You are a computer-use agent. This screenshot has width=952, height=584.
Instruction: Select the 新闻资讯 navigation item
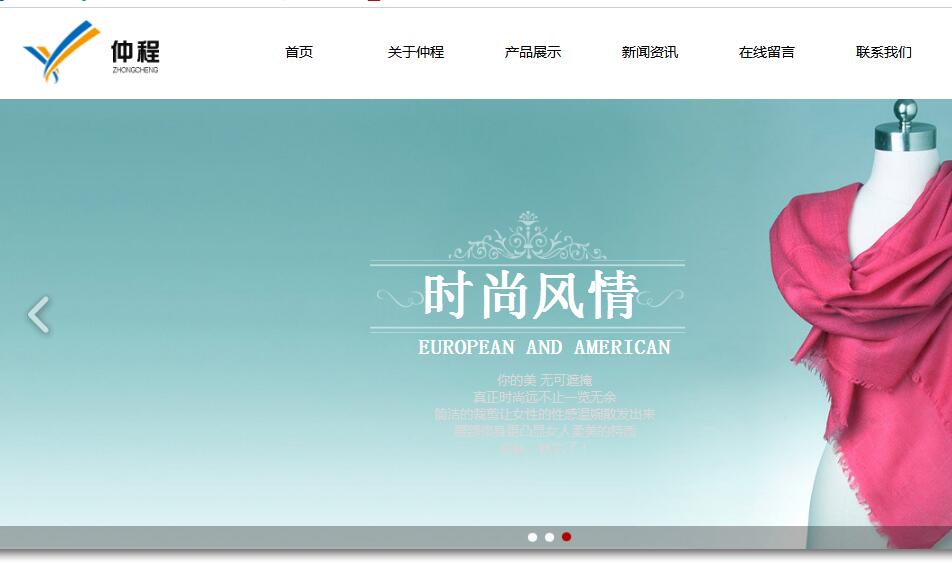(x=650, y=52)
